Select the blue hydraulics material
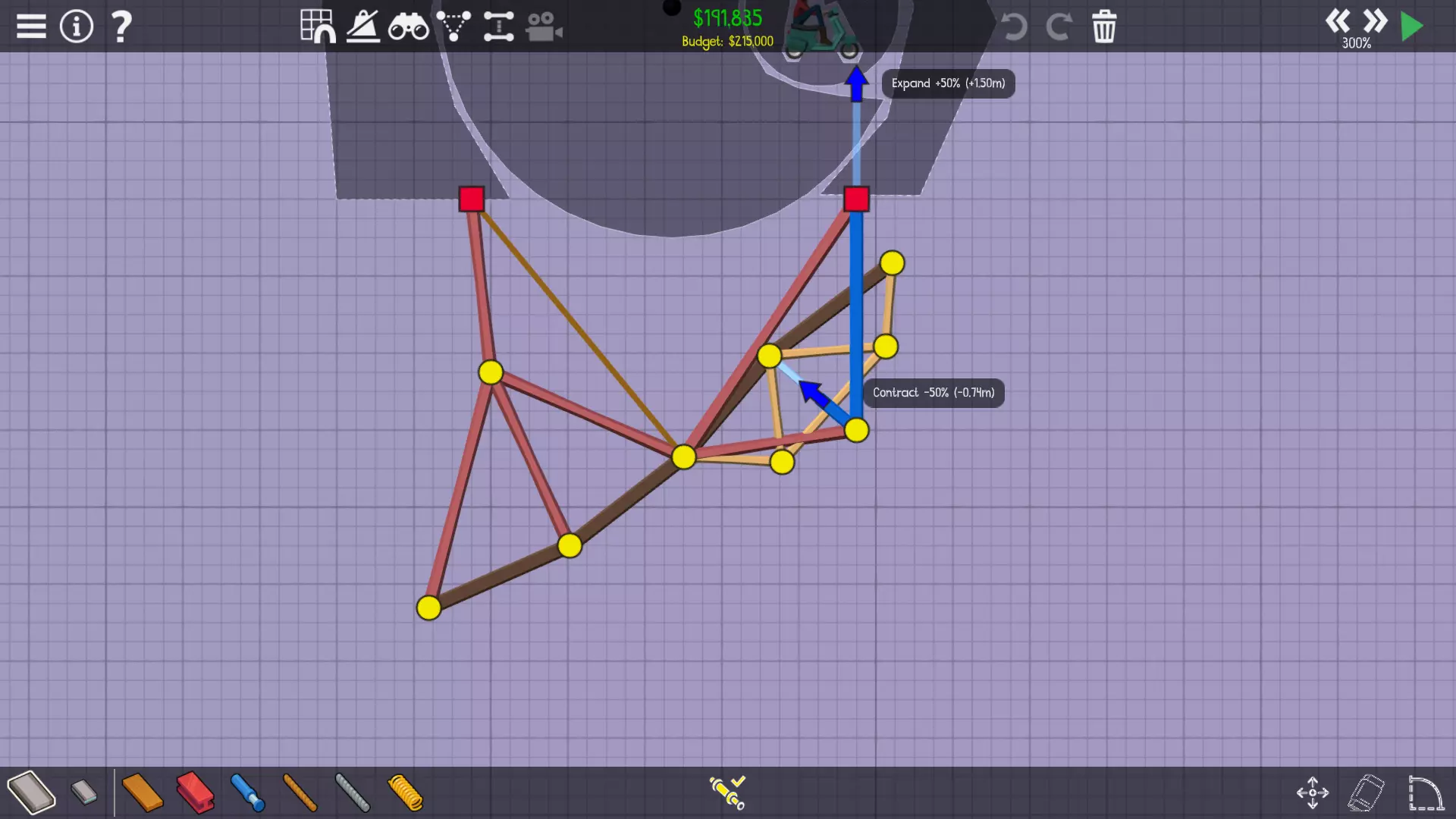The height and width of the screenshot is (819, 1456). tap(247, 792)
